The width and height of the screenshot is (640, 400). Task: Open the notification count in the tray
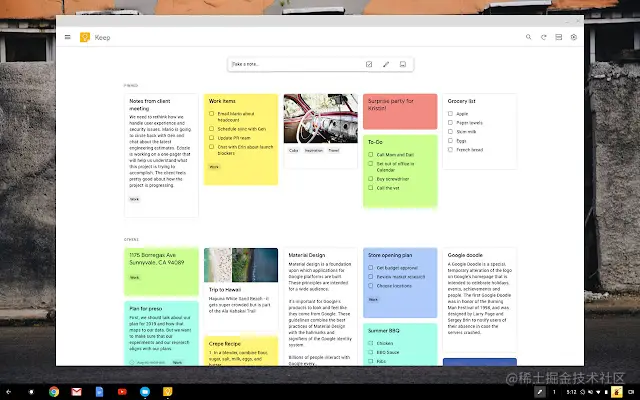554,392
